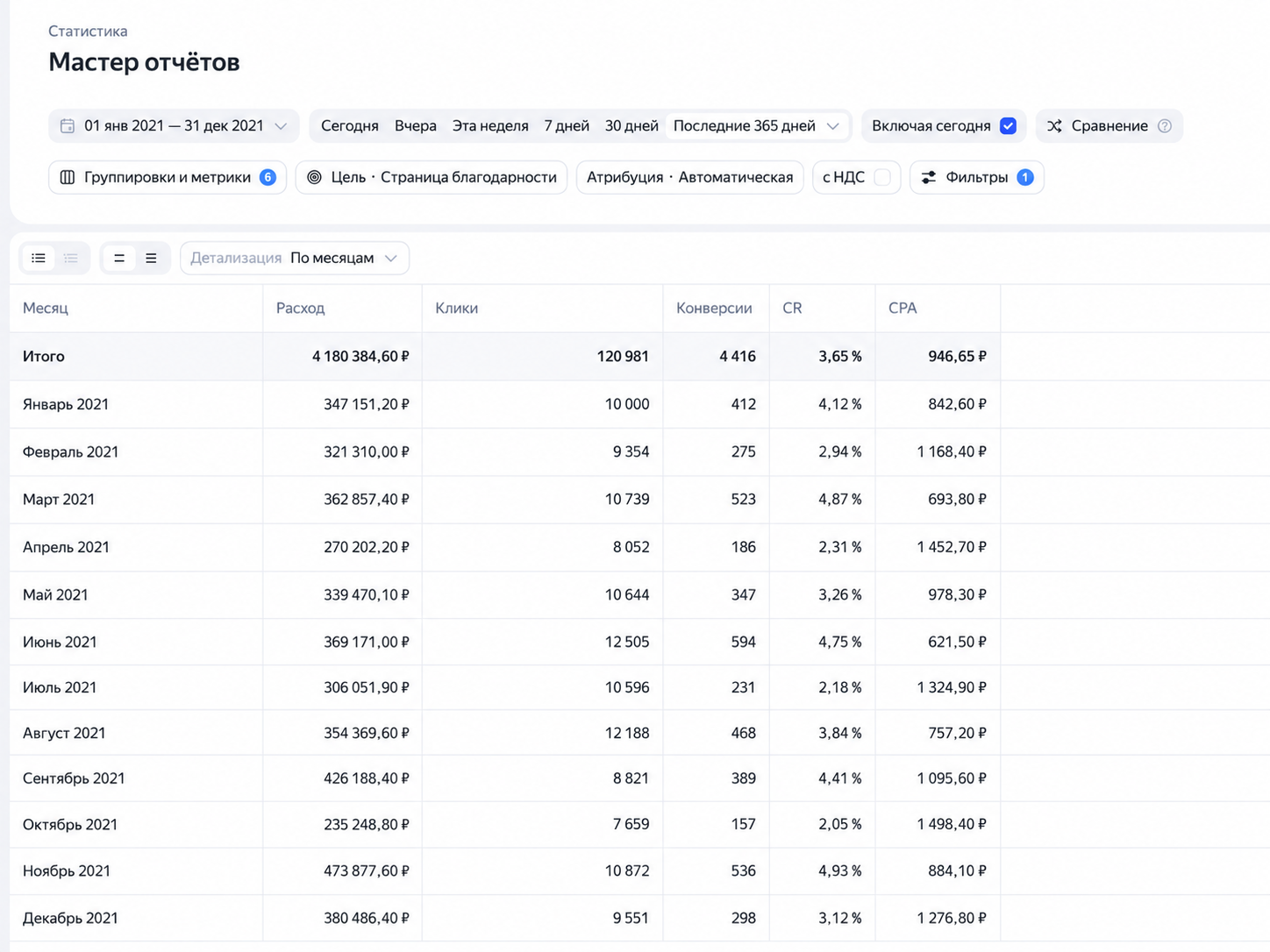Sort by the CR column header

[792, 309]
